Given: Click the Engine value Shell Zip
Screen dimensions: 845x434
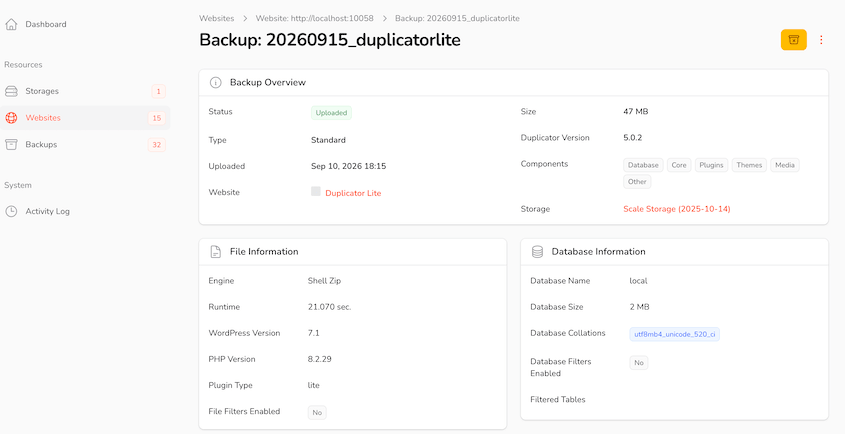Looking at the screenshot, I should click(x=324, y=281).
